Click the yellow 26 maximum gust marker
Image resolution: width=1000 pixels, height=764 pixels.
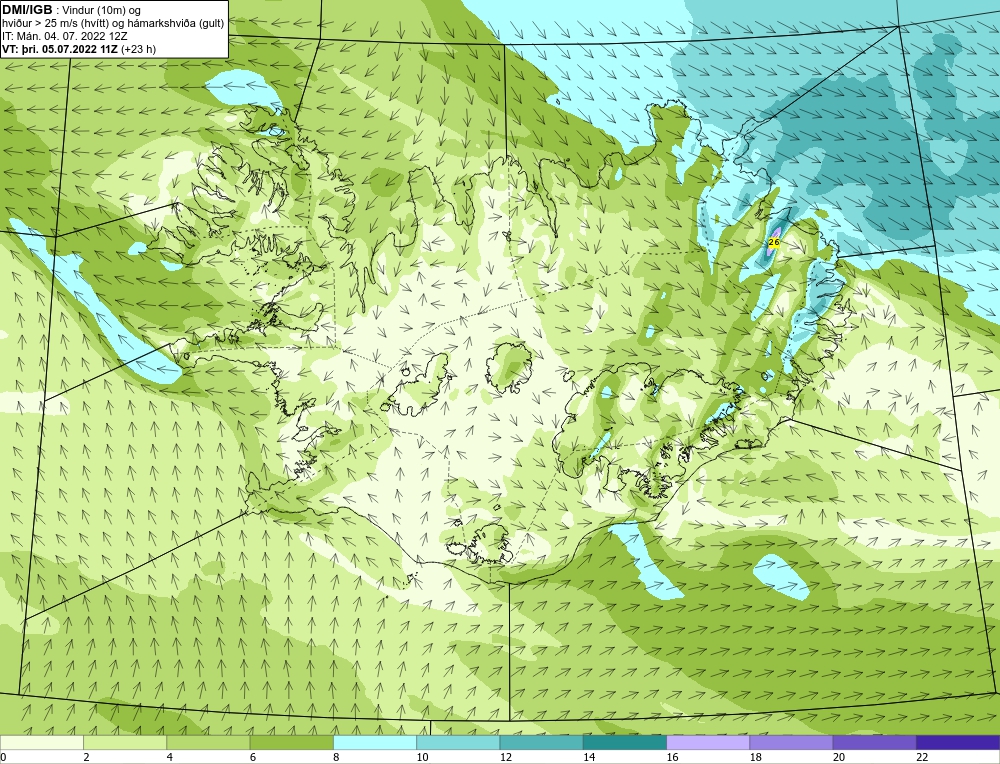[774, 242]
